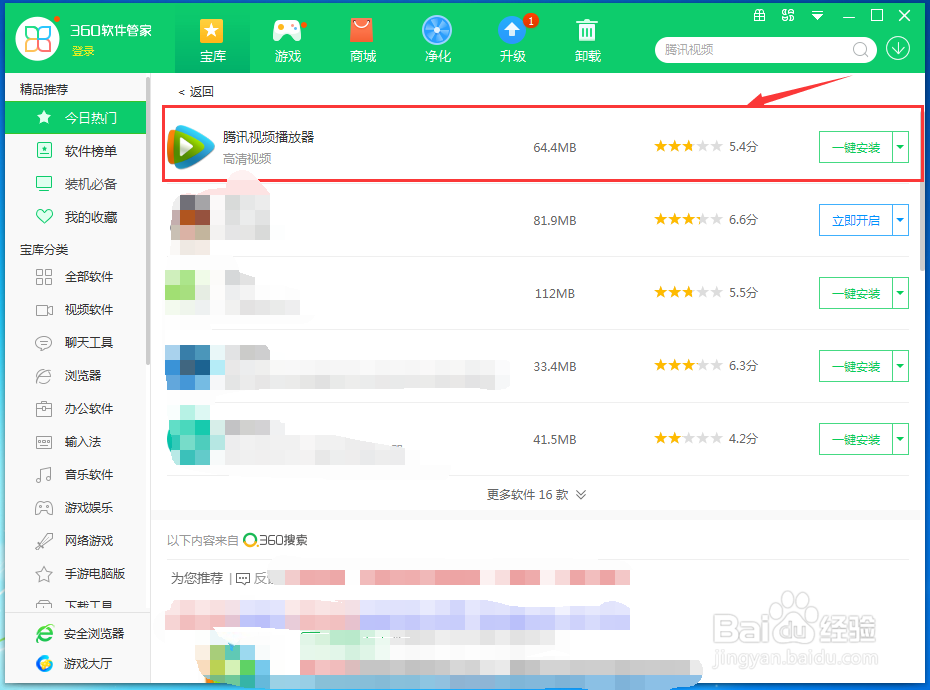Click the sidebar vertical scrollbar
Screen dimensions: 930x690
[x=148, y=220]
